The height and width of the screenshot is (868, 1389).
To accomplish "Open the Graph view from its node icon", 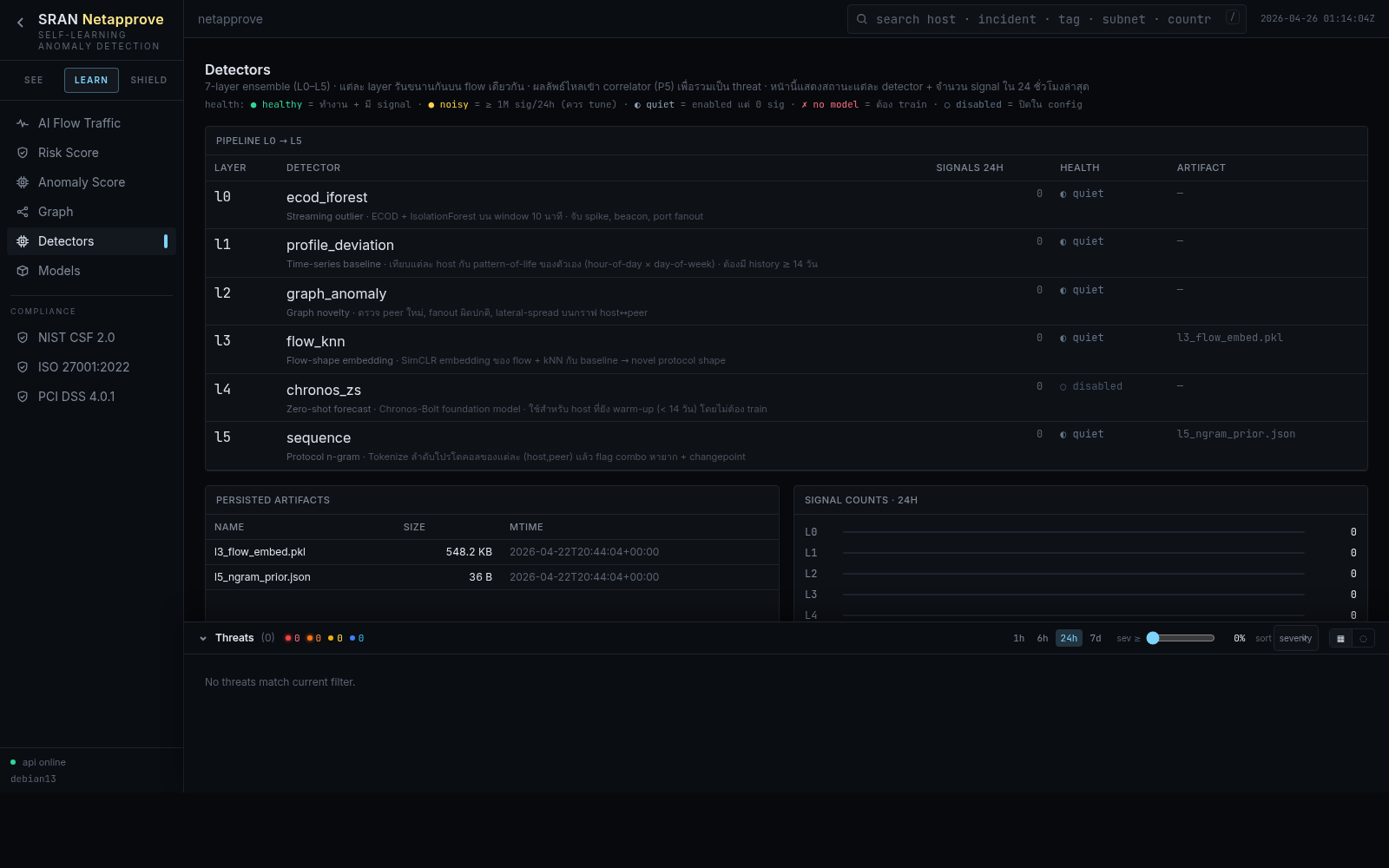I will (23, 212).
